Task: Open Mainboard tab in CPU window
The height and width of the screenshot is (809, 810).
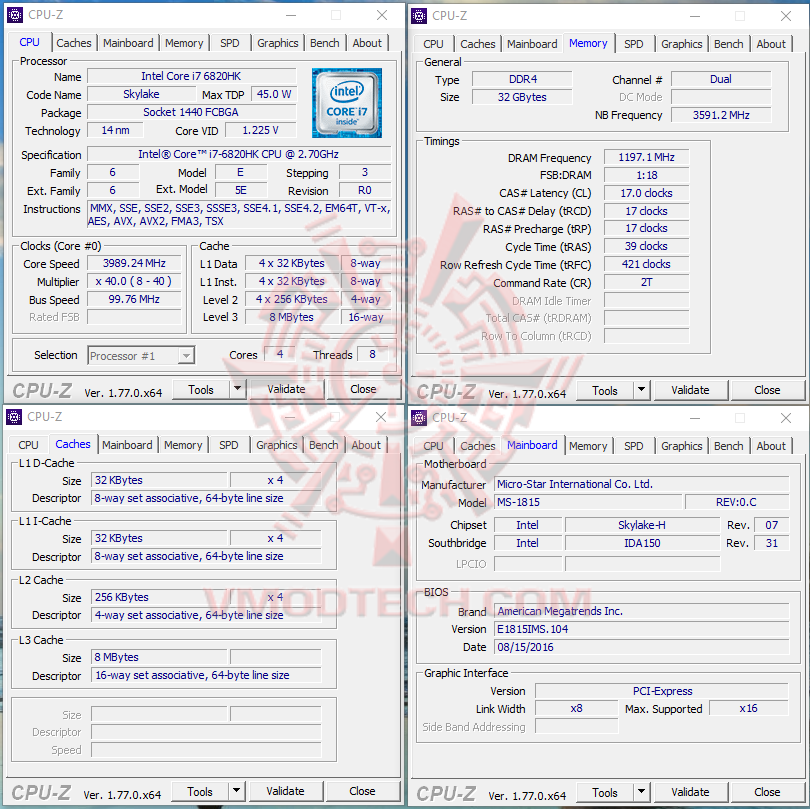Action: coord(128,43)
